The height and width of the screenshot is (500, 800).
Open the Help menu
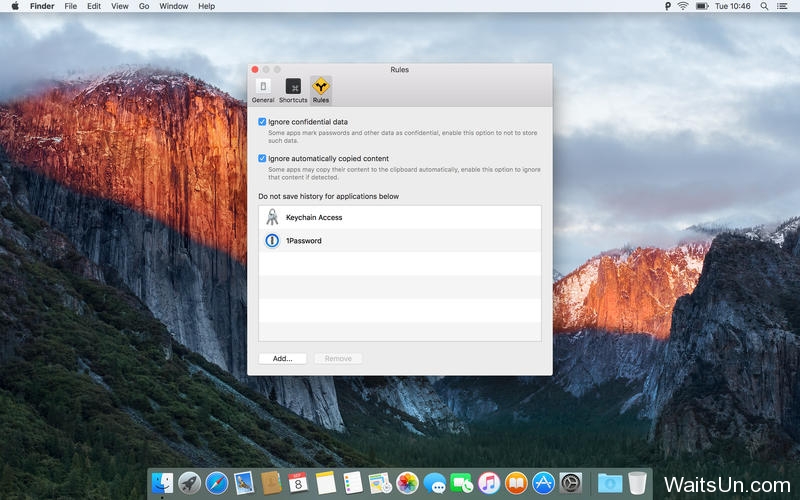coord(207,6)
